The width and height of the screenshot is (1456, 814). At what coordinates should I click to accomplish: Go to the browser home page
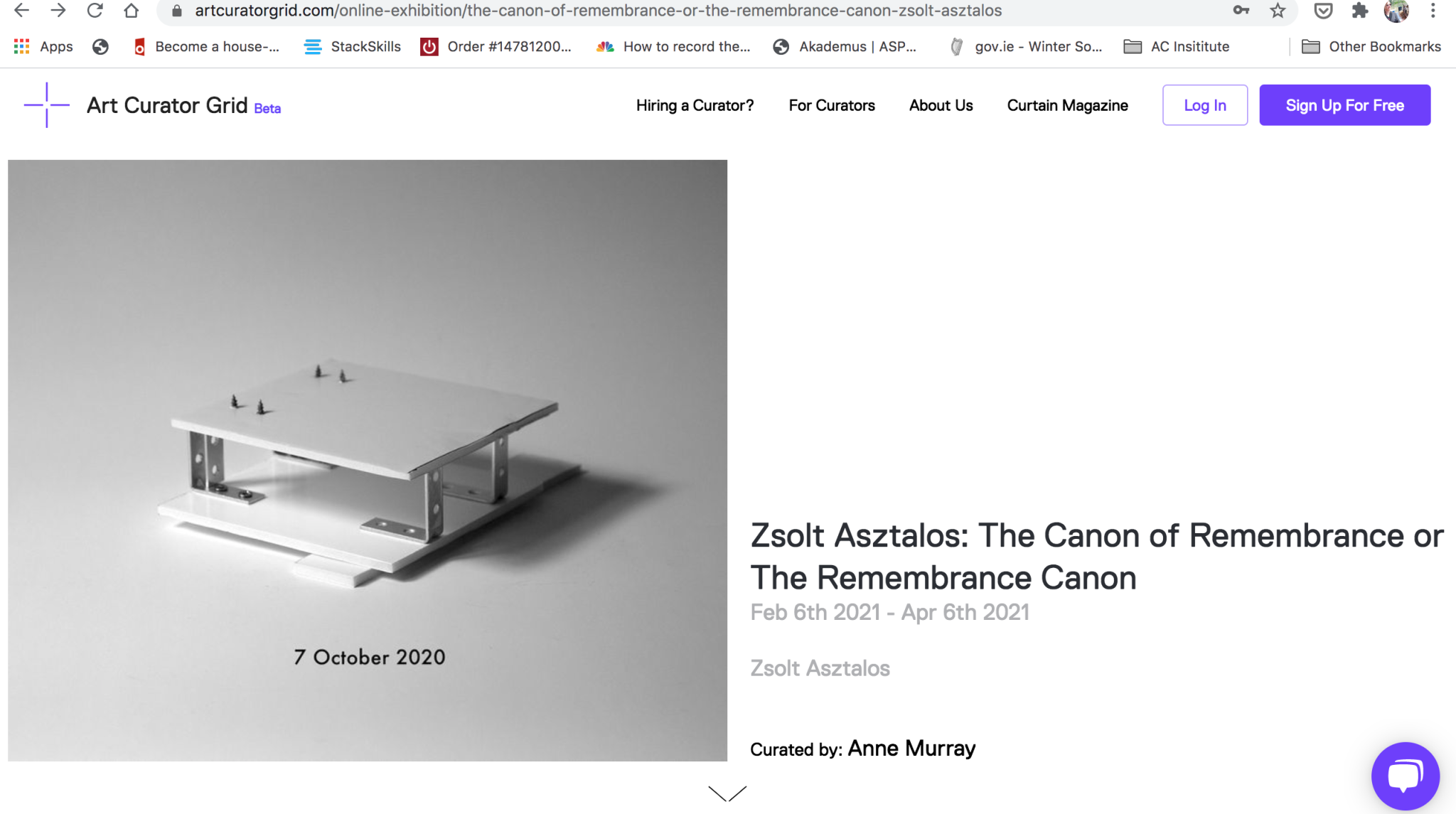[x=131, y=11]
